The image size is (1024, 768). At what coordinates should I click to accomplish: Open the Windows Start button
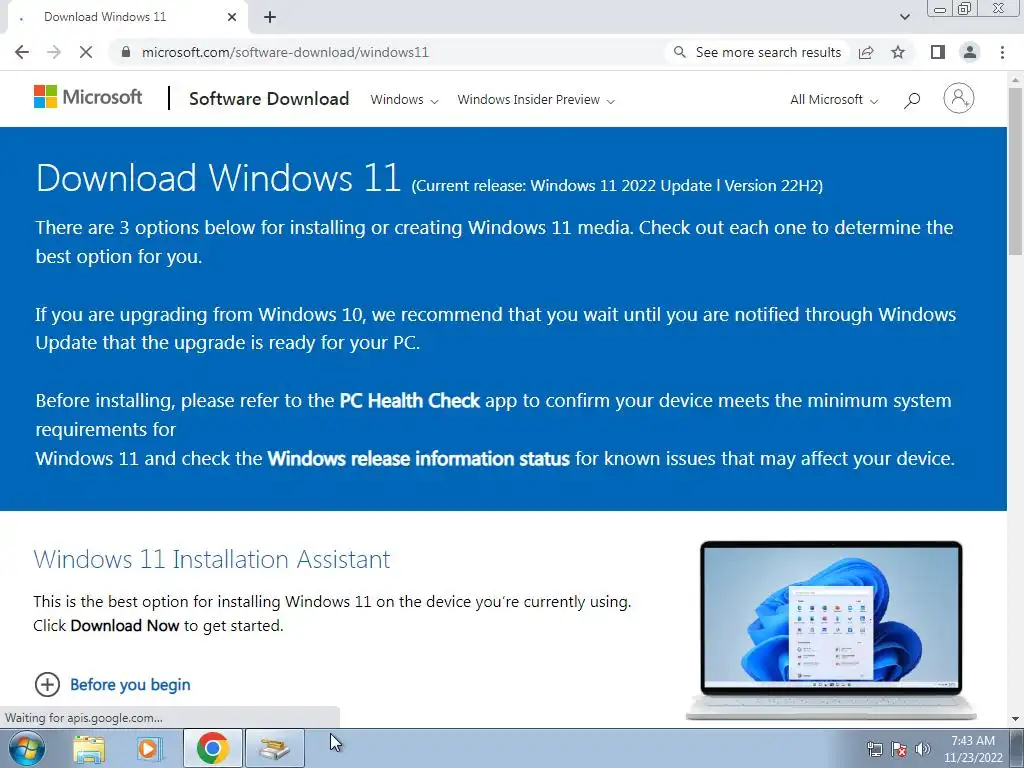pyautogui.click(x=27, y=748)
